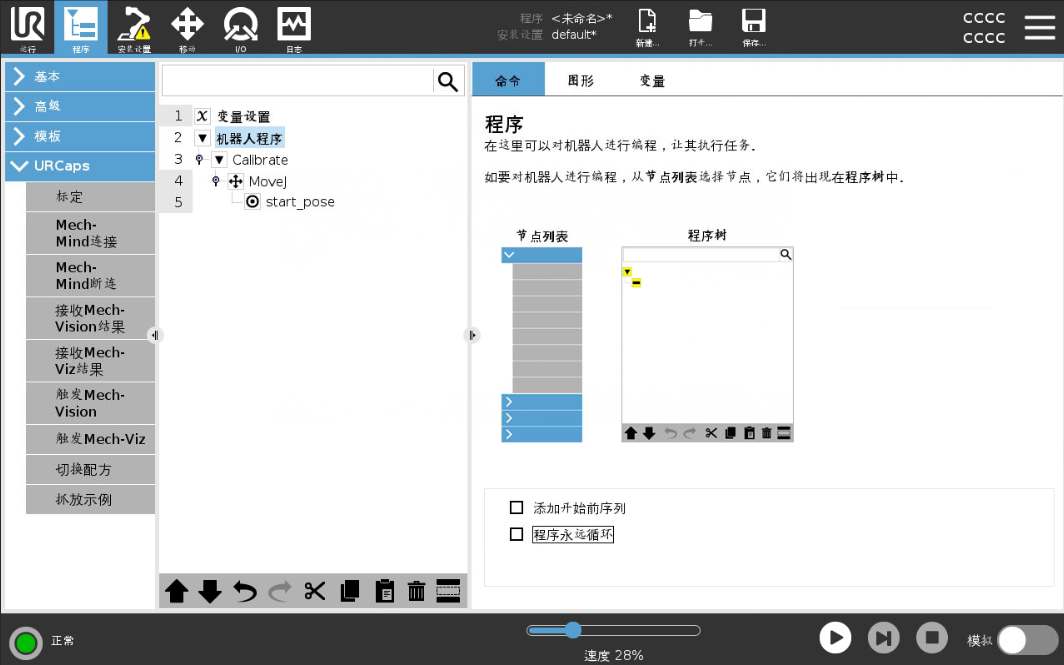
Task: Insert the Mech-Mind连接 node
Action: [x=90, y=233]
